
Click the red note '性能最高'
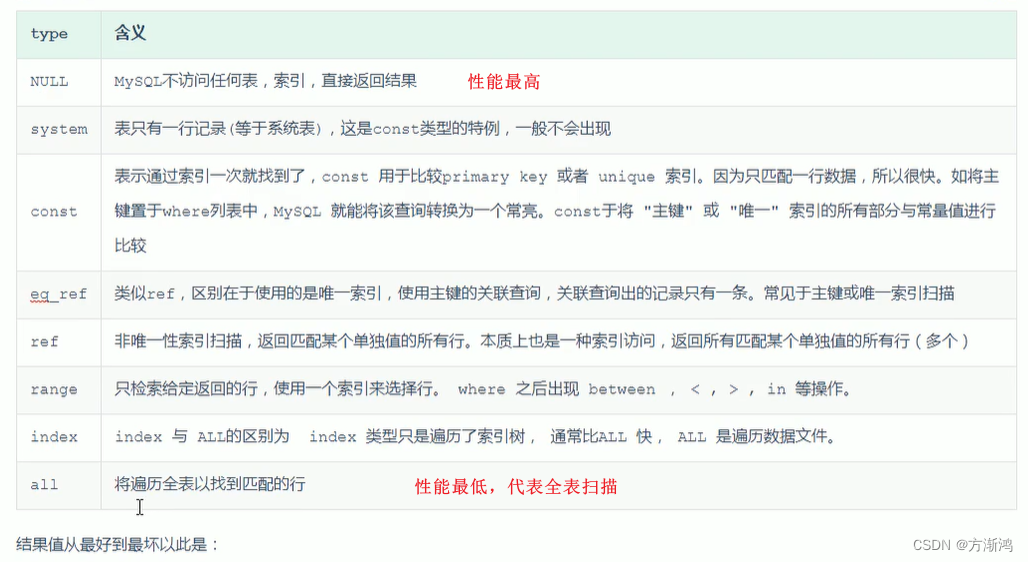[x=504, y=82]
